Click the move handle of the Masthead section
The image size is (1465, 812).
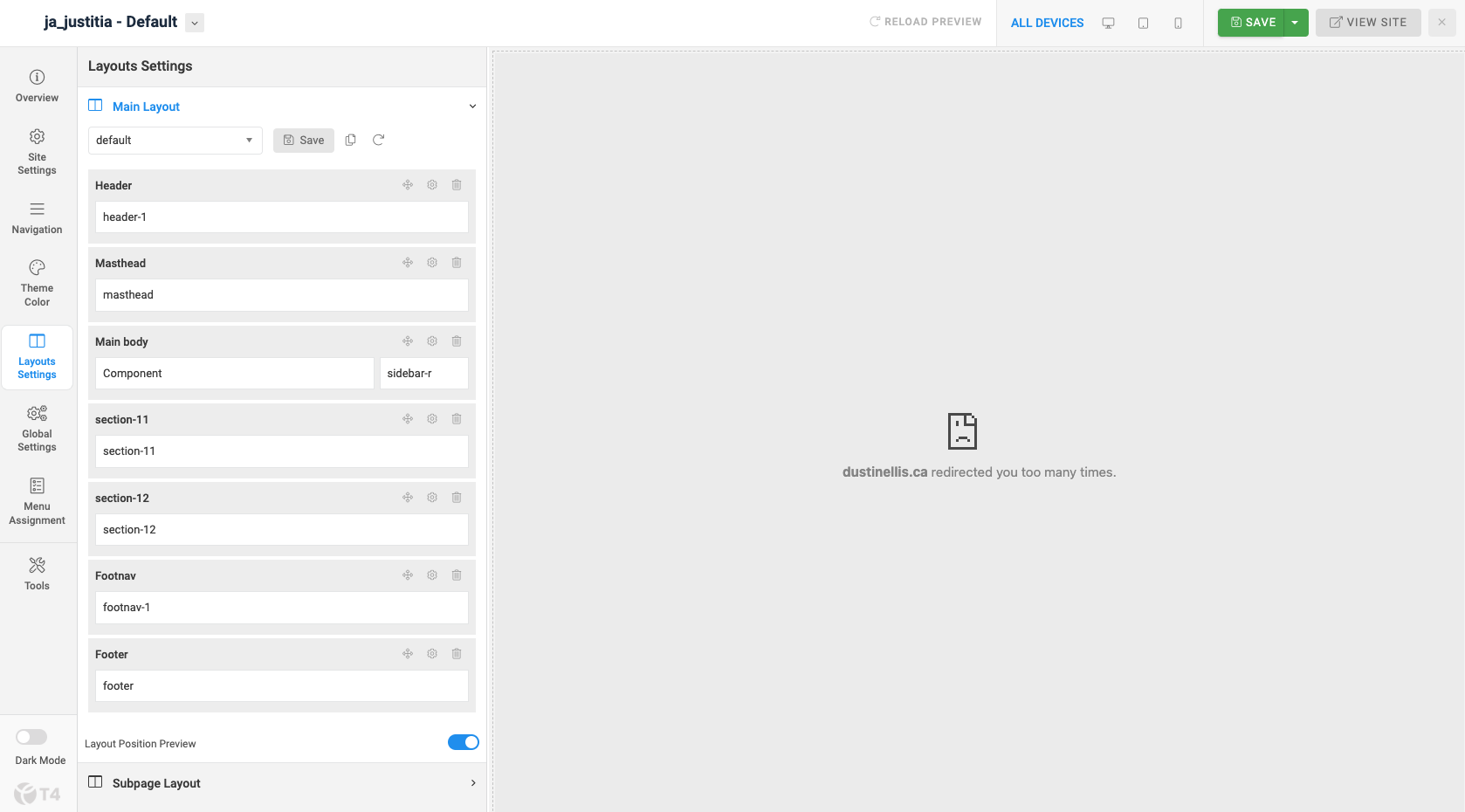[408, 263]
